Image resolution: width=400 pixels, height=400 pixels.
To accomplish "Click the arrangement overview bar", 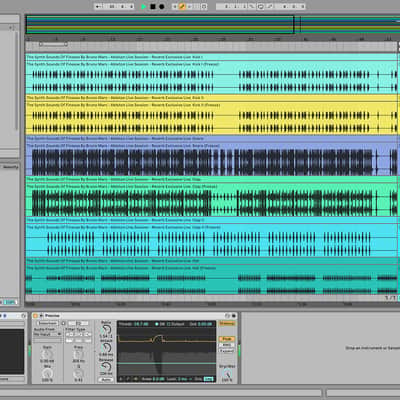I will pyautogui.click(x=213, y=24).
